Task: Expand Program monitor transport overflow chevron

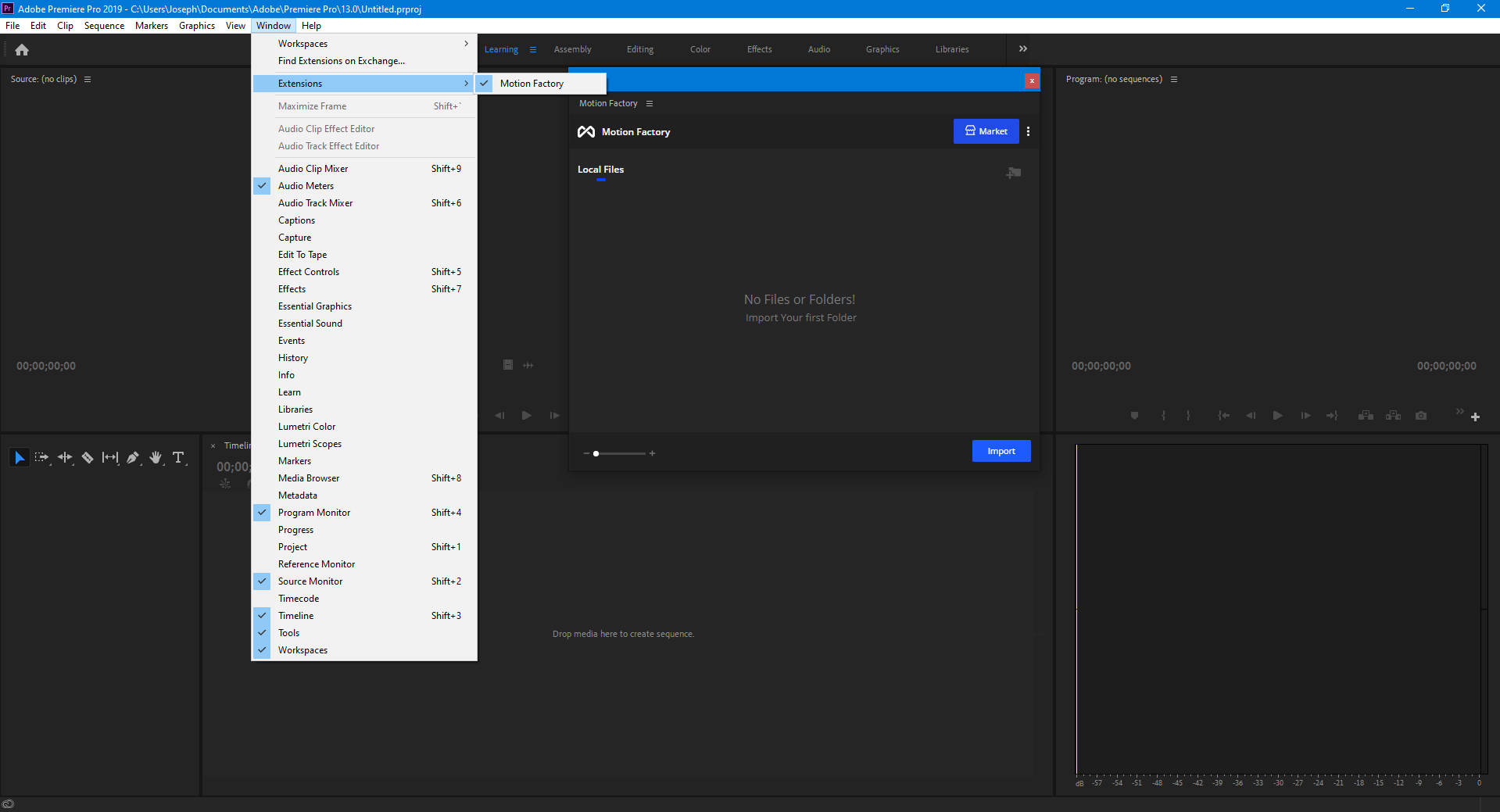Action: click(1459, 411)
